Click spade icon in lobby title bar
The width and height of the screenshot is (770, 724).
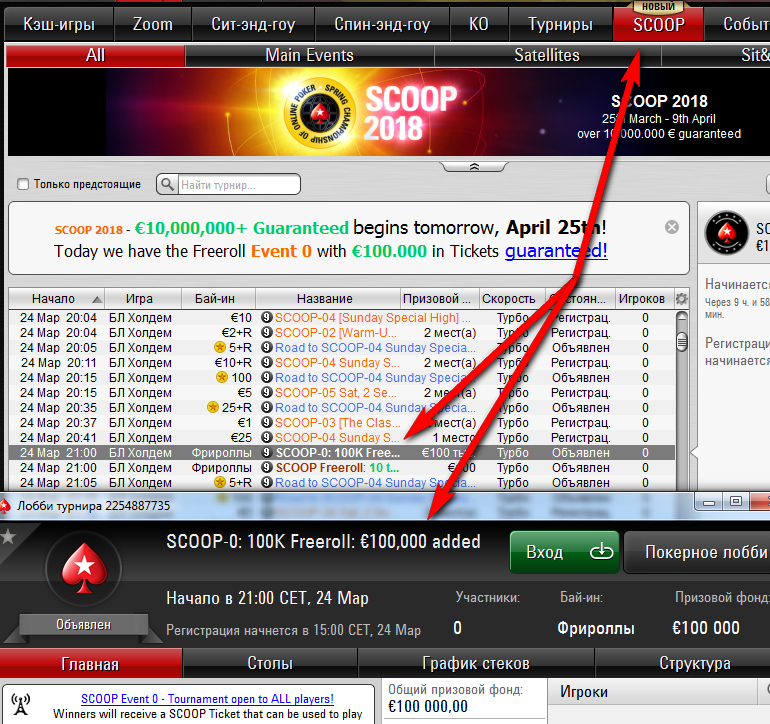(5, 506)
